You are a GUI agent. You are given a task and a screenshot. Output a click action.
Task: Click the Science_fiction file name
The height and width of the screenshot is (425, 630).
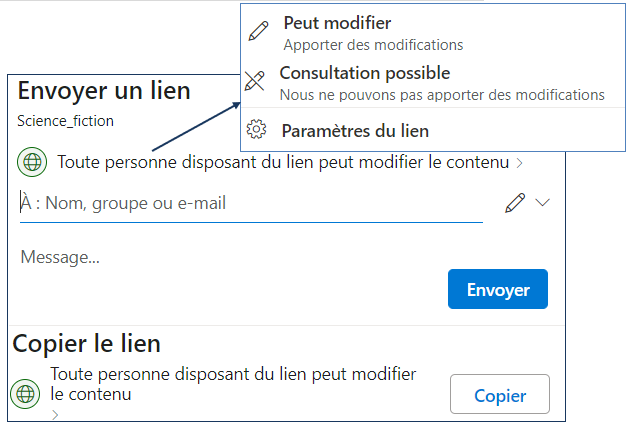click(66, 121)
